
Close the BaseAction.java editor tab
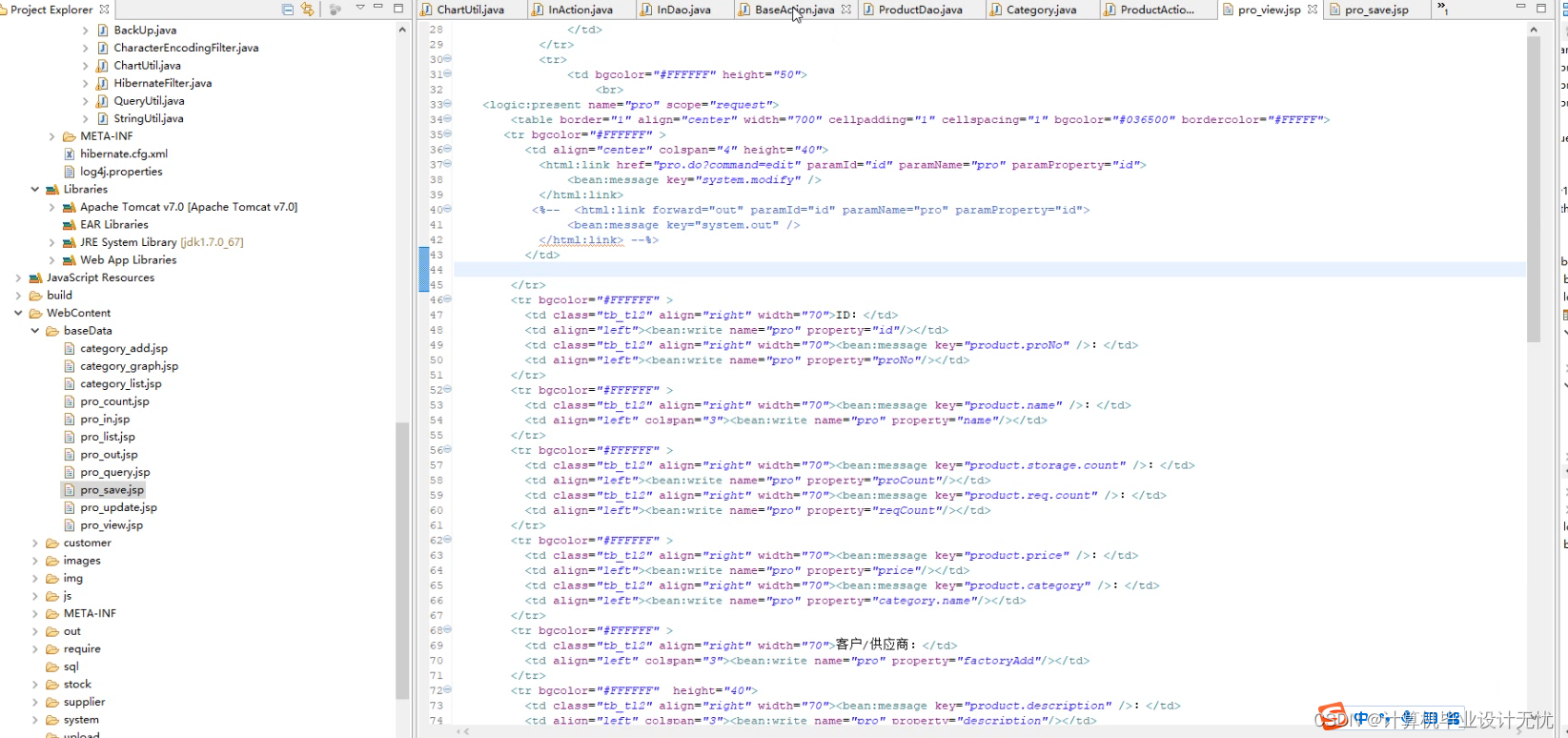(x=846, y=10)
